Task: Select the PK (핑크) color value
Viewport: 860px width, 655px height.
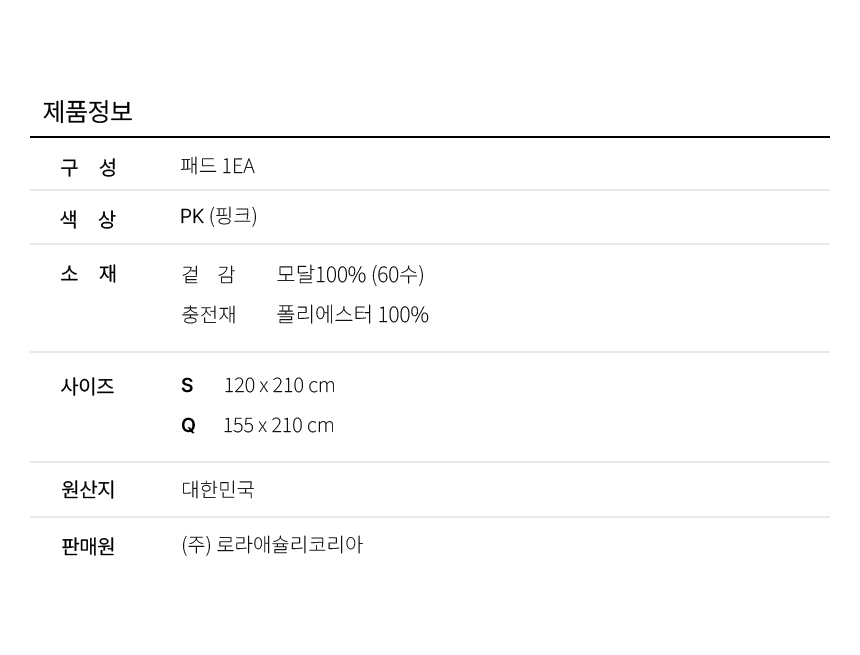Action: tap(218, 216)
